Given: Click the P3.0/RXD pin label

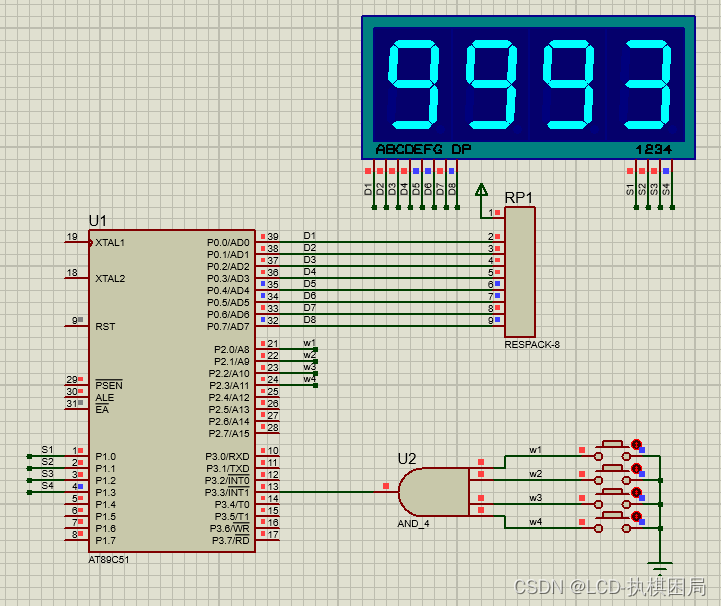Looking at the screenshot, I should [x=227, y=457].
